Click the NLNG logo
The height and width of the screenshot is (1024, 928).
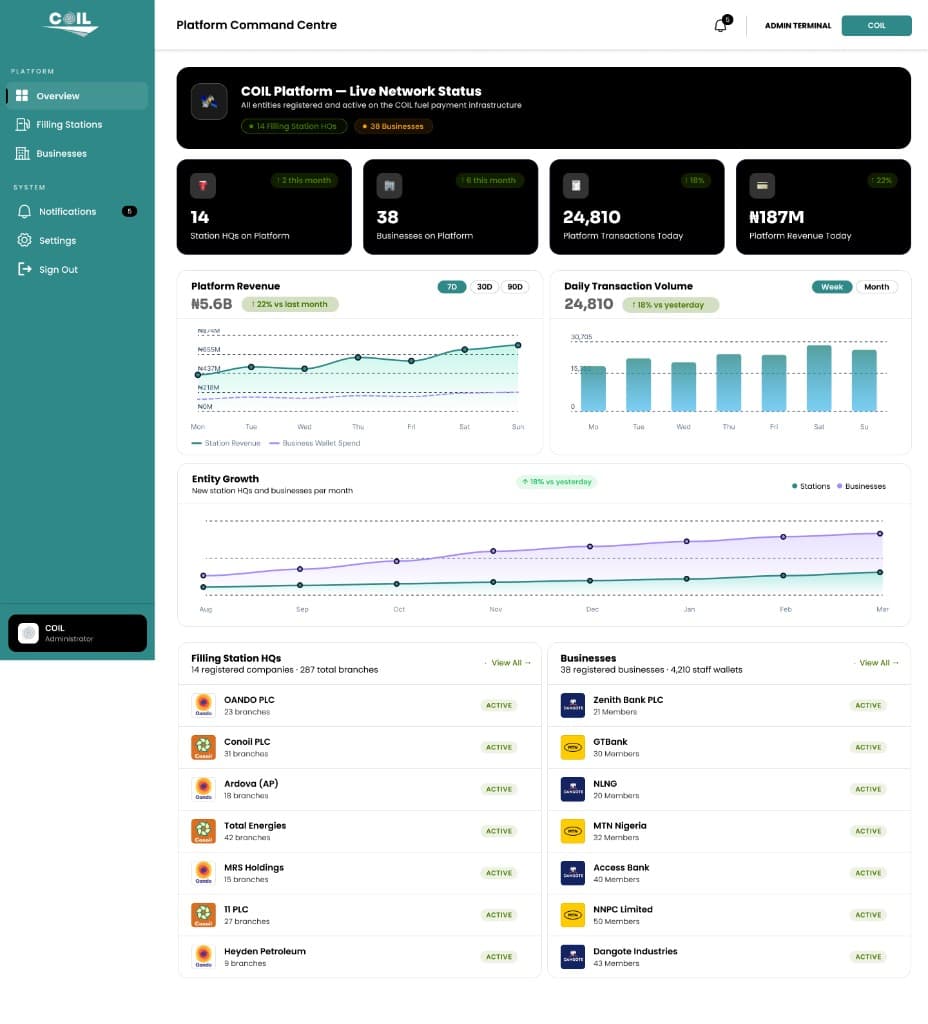573,789
